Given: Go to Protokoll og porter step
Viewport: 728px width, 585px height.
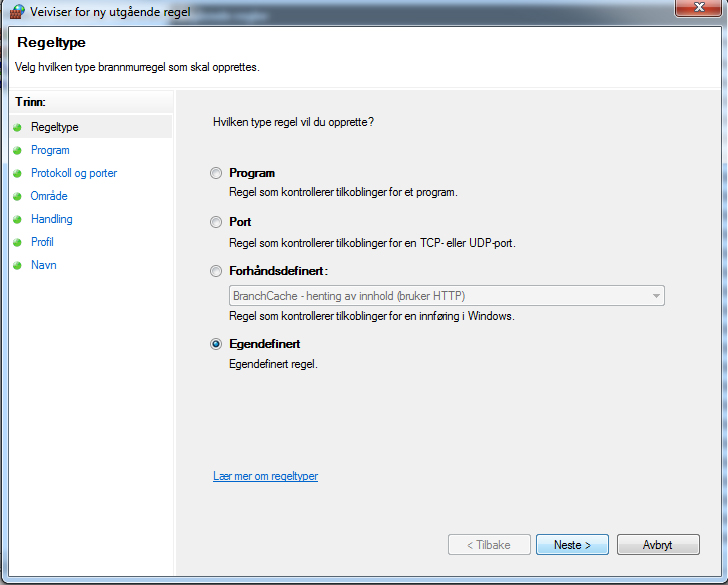Looking at the screenshot, I should 74,173.
